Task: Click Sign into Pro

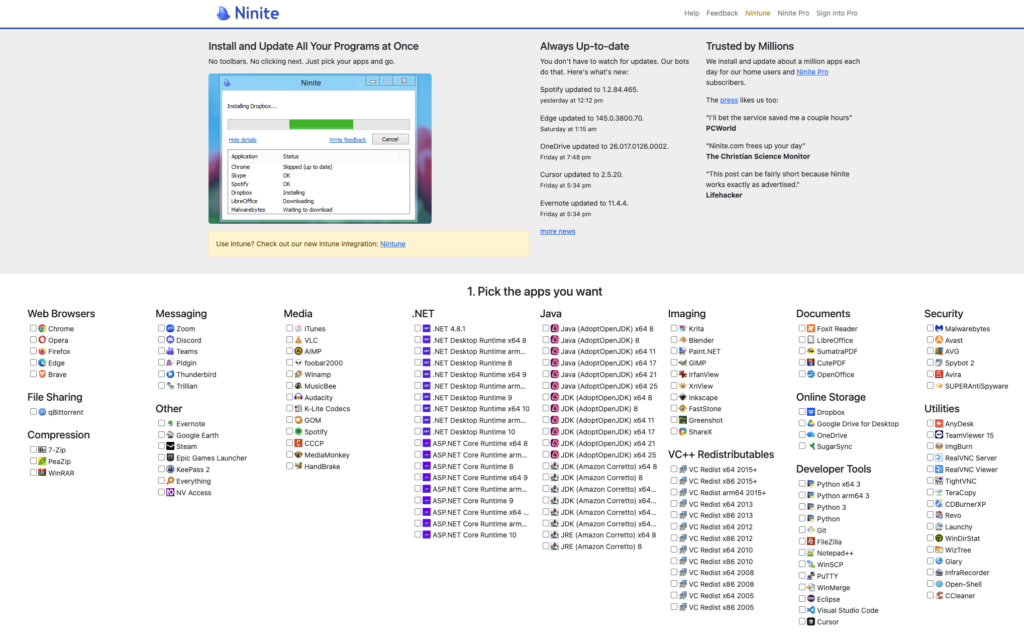Action: pos(837,13)
